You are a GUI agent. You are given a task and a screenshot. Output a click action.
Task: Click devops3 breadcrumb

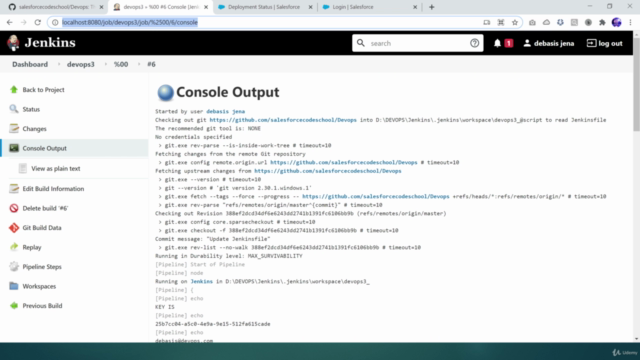(80, 64)
